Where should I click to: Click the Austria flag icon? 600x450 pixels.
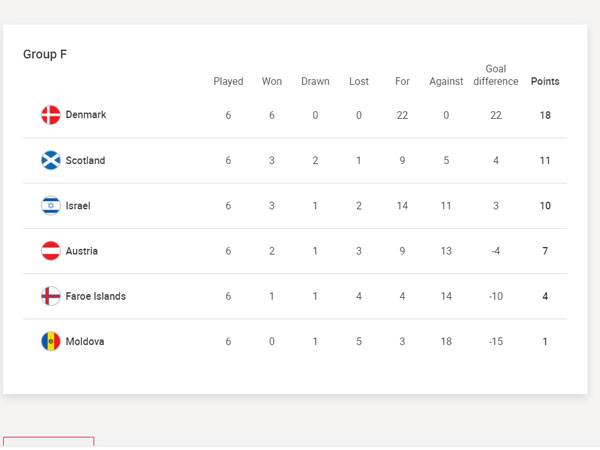pos(51,251)
